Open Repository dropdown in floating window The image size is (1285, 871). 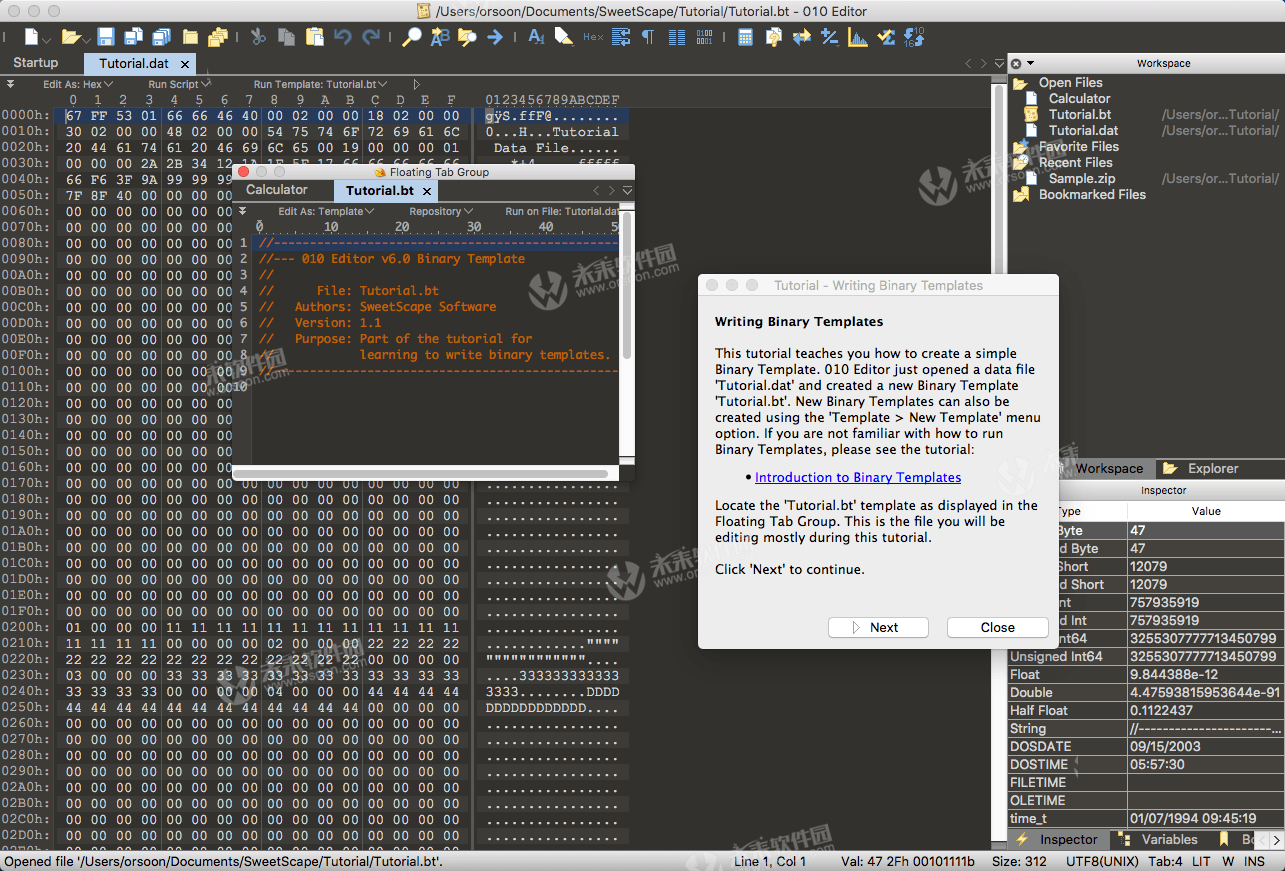441,211
